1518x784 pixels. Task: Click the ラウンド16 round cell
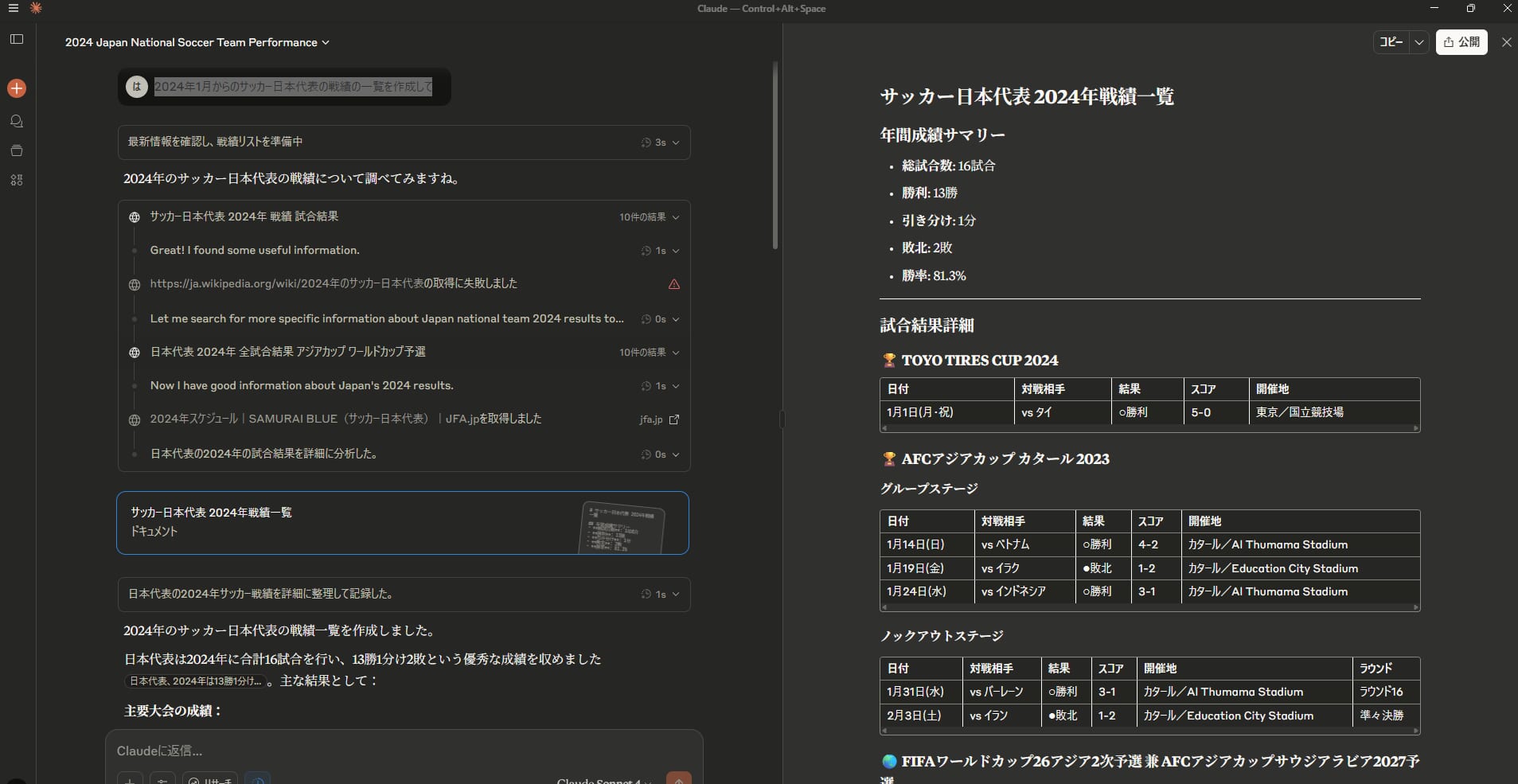1386,692
